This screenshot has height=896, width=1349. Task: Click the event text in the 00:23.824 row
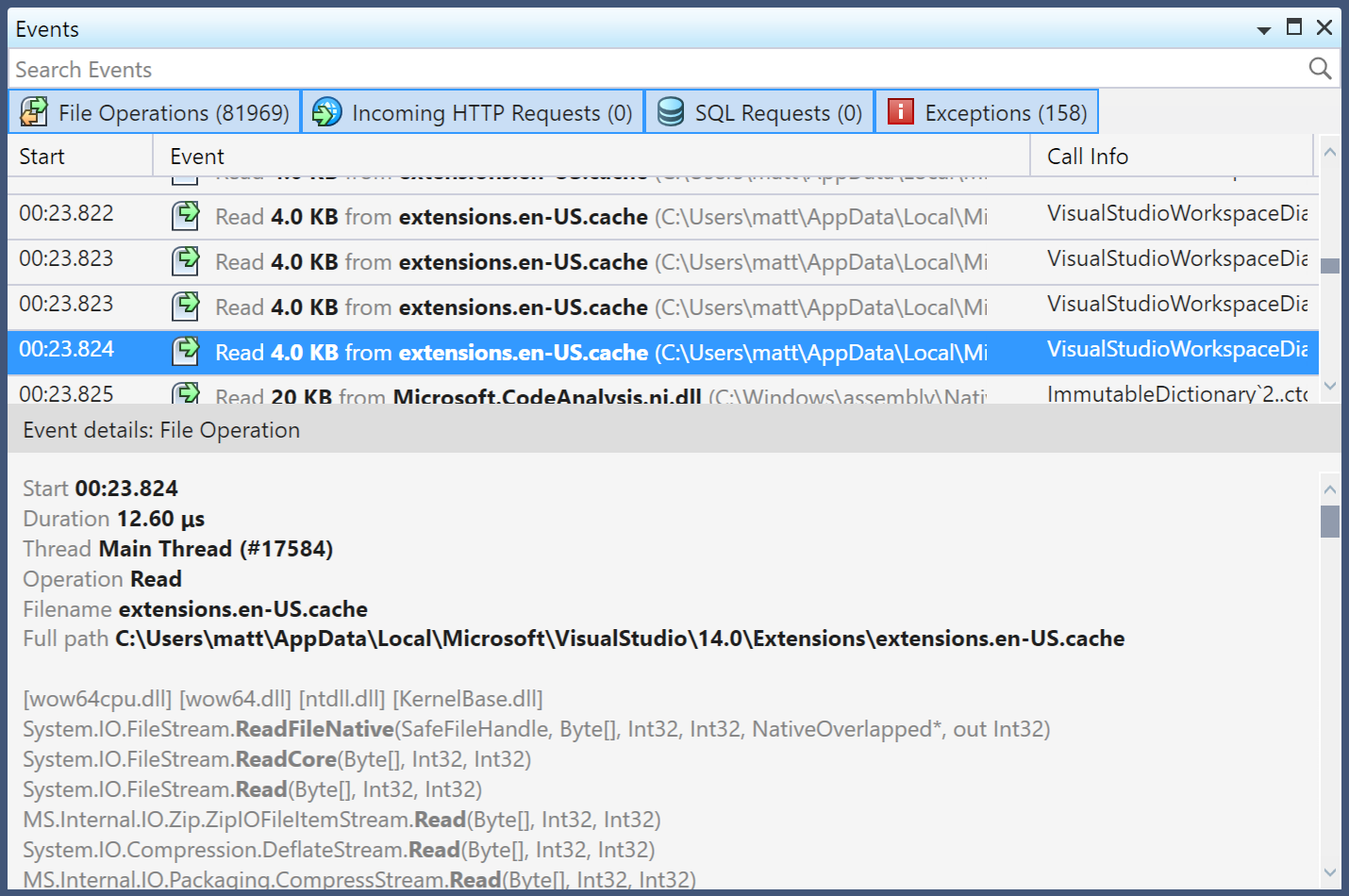[601, 353]
